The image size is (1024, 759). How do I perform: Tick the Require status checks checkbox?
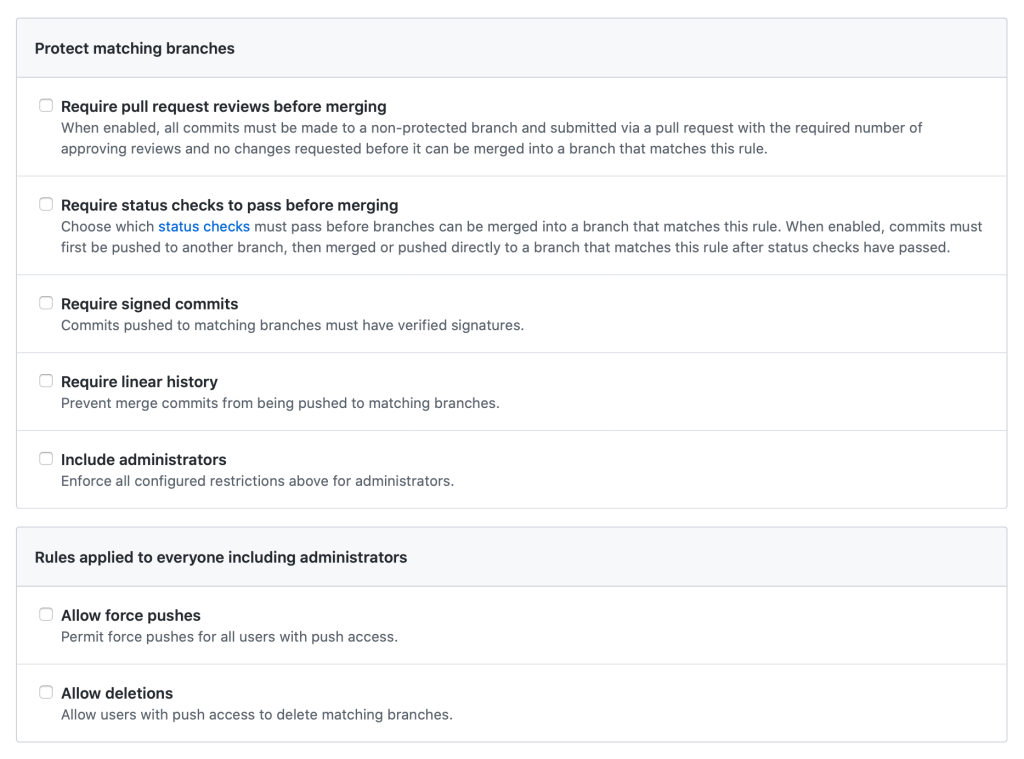(x=46, y=205)
